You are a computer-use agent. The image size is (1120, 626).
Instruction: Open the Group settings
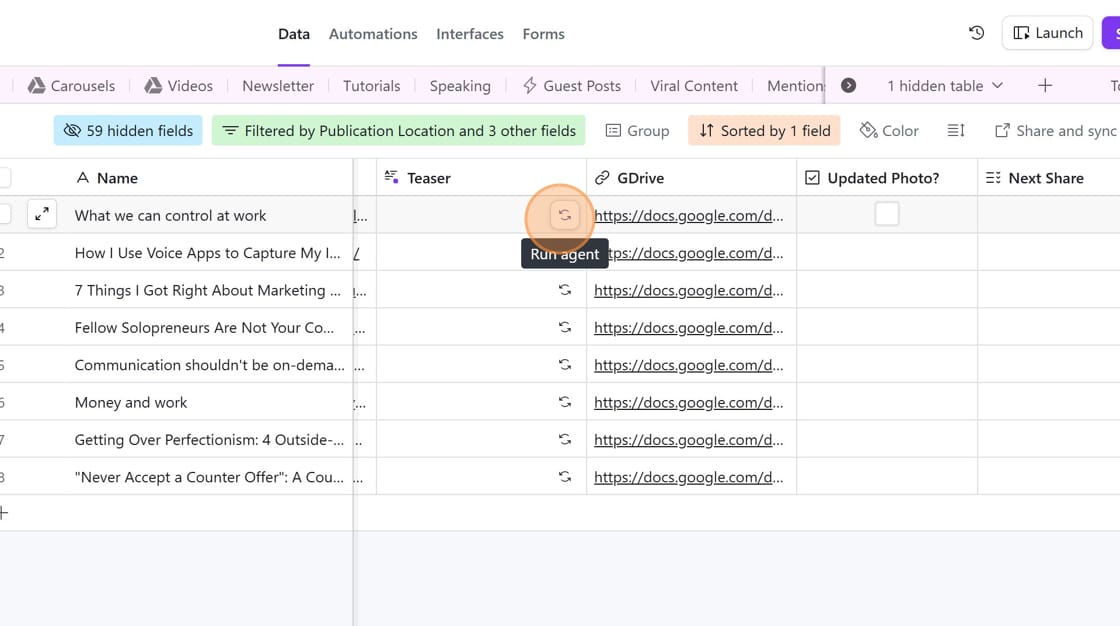pos(637,130)
